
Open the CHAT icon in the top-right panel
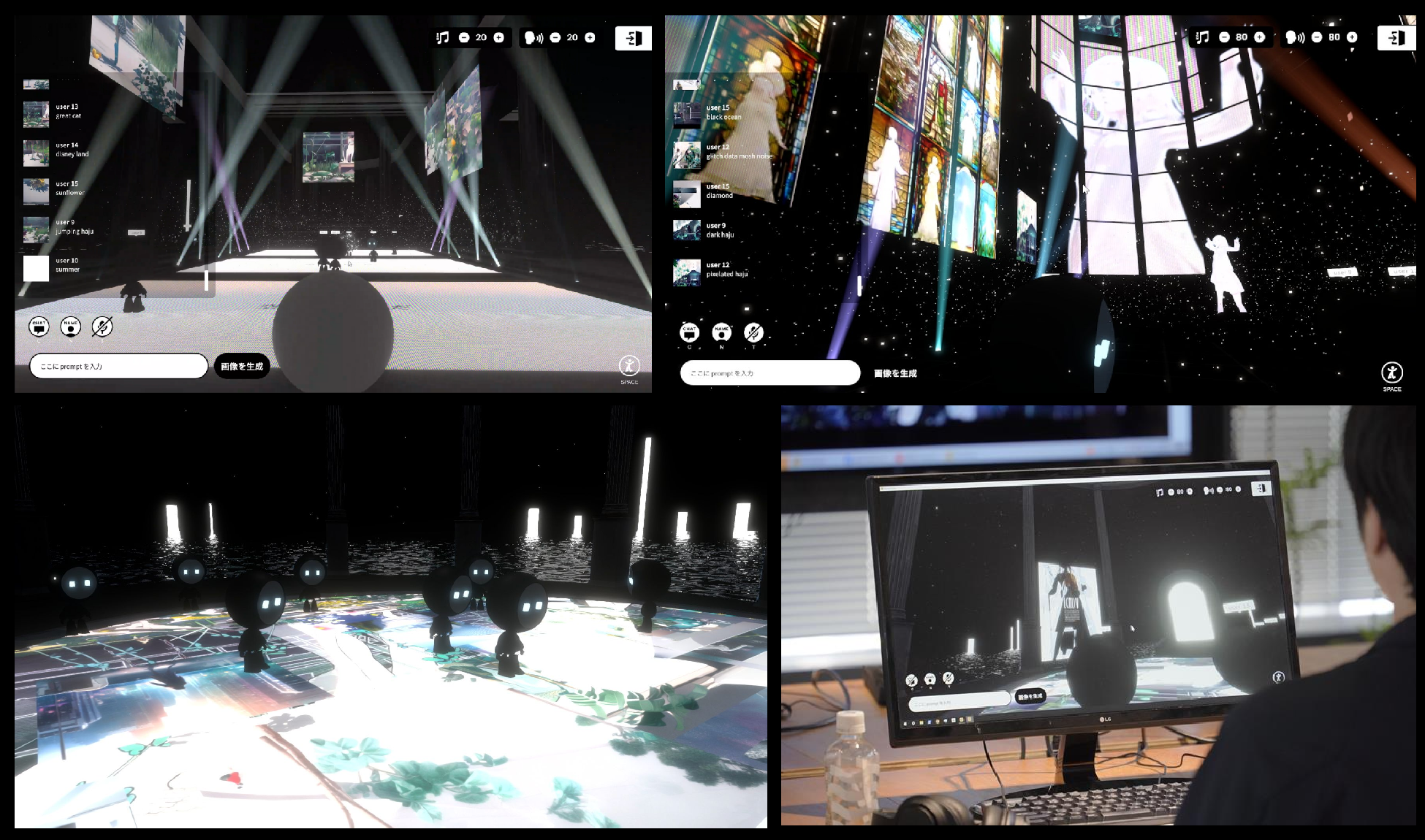[689, 333]
